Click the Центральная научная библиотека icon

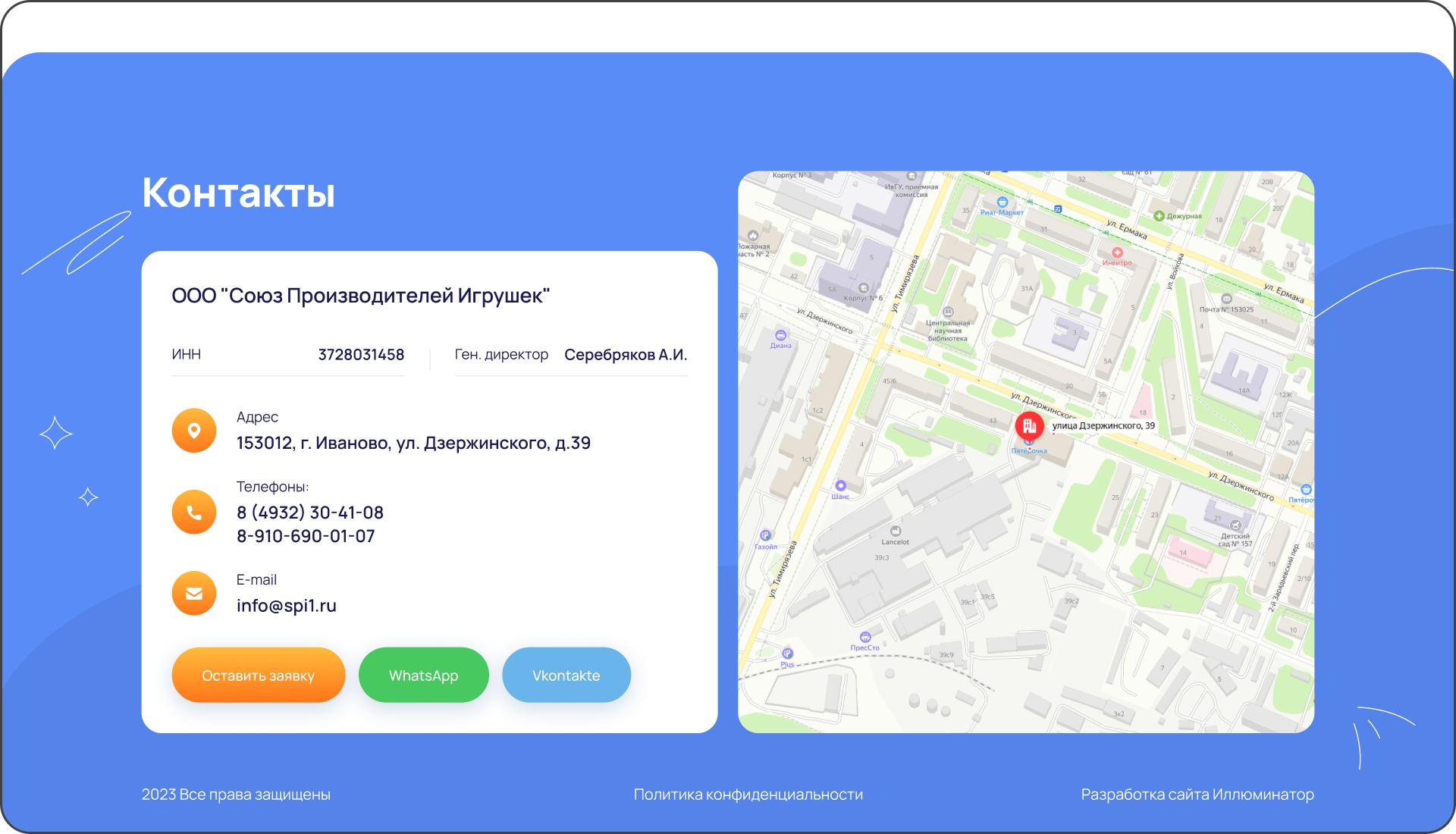click(x=948, y=312)
